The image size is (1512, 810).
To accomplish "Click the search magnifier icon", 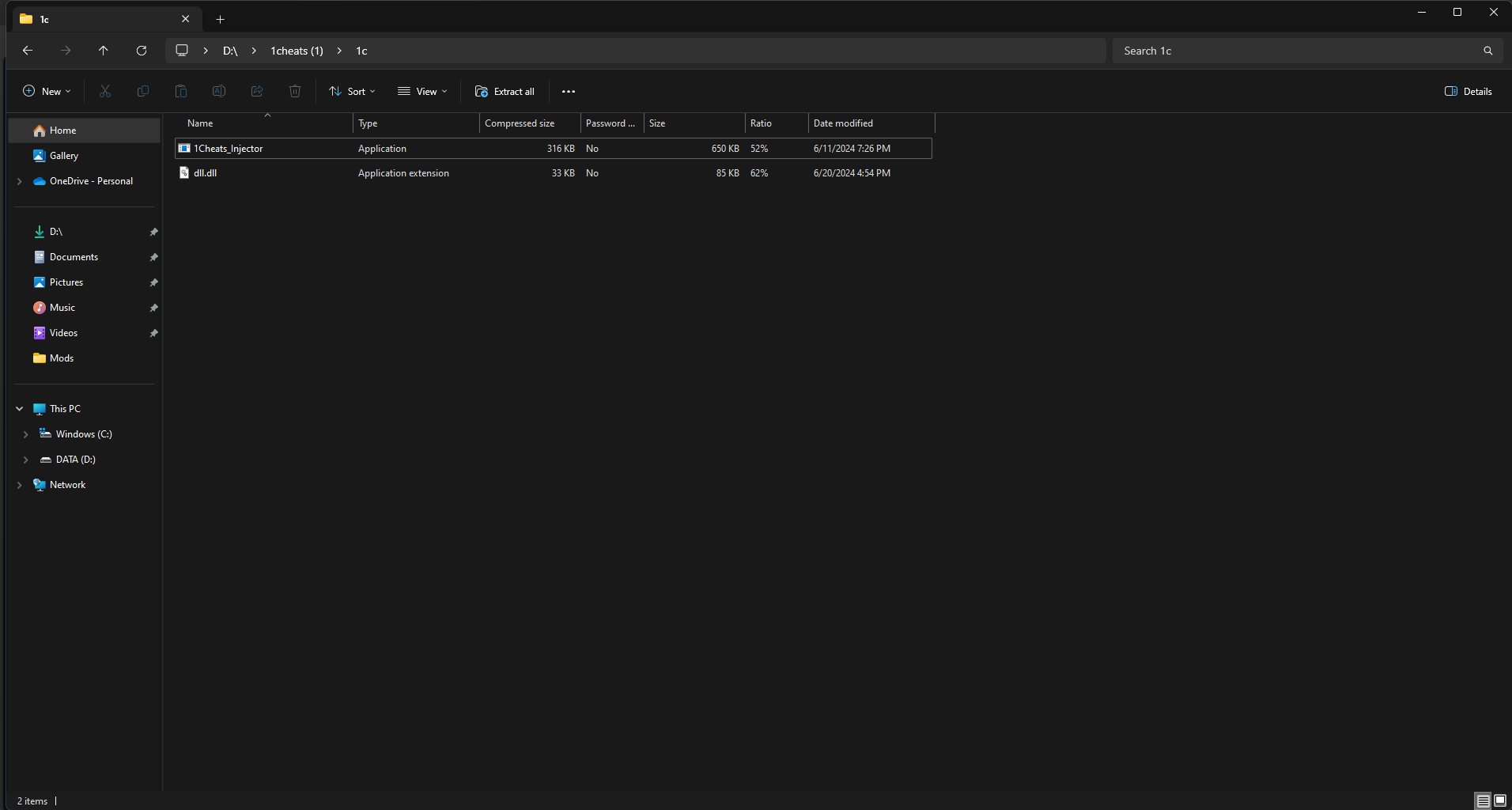I will coord(1487,51).
